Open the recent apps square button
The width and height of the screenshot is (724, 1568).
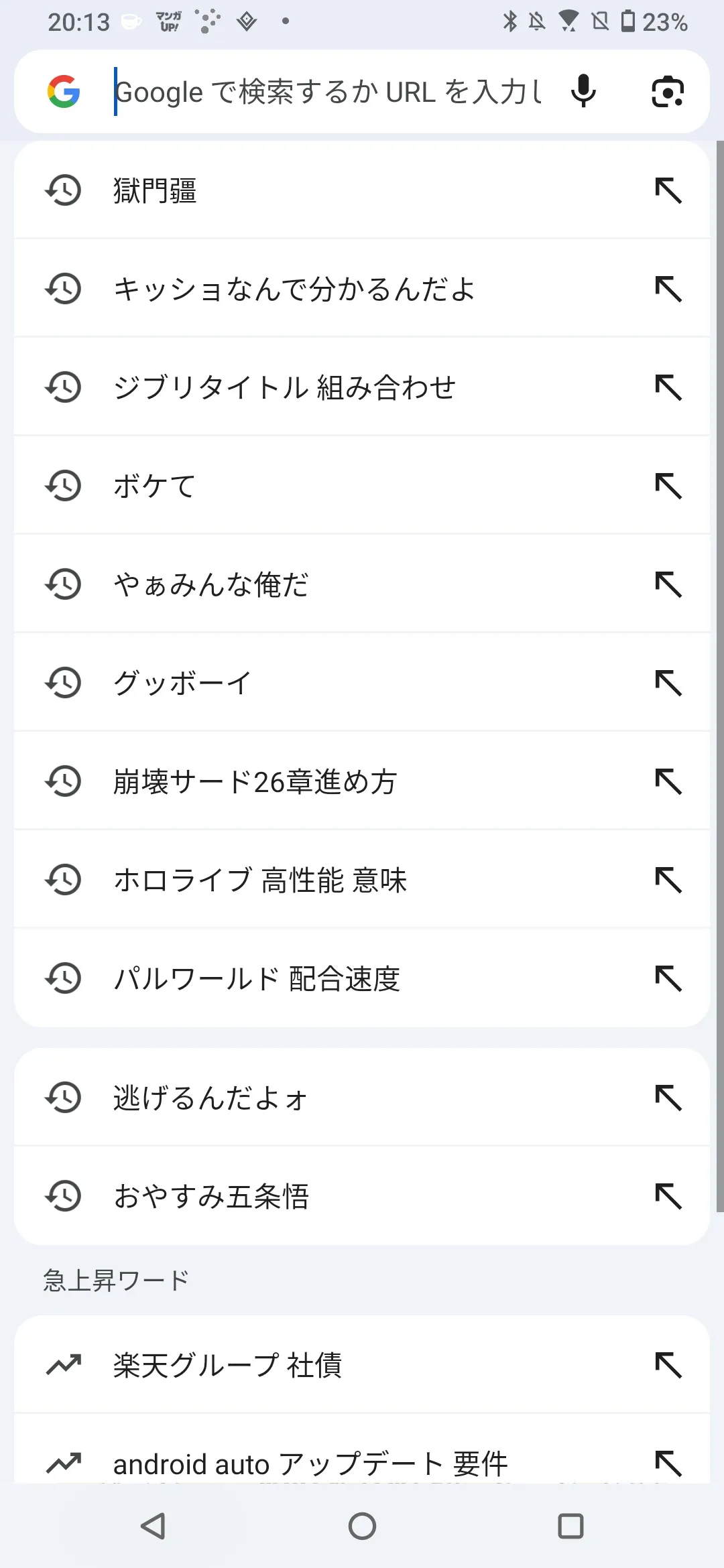tap(570, 1526)
